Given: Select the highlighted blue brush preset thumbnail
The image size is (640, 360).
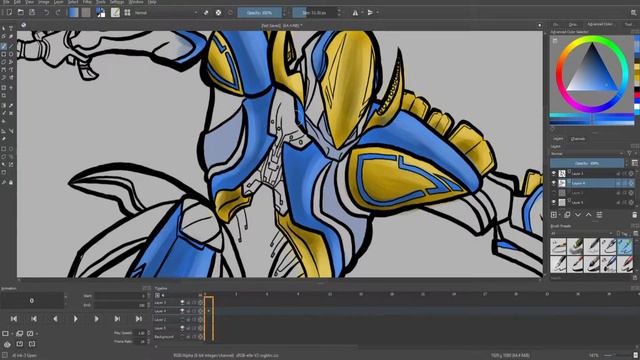Looking at the screenshot, I should tap(624, 247).
